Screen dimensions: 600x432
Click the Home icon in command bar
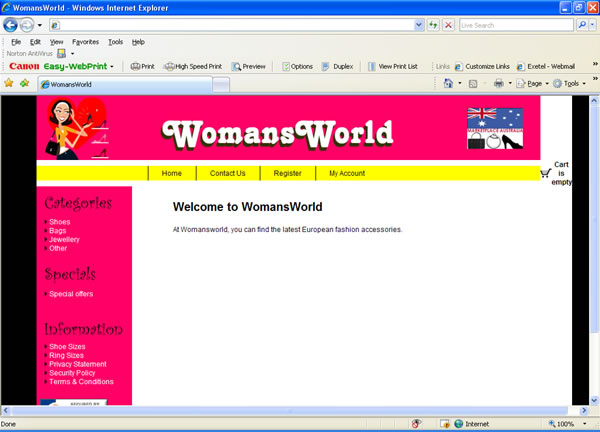point(449,84)
